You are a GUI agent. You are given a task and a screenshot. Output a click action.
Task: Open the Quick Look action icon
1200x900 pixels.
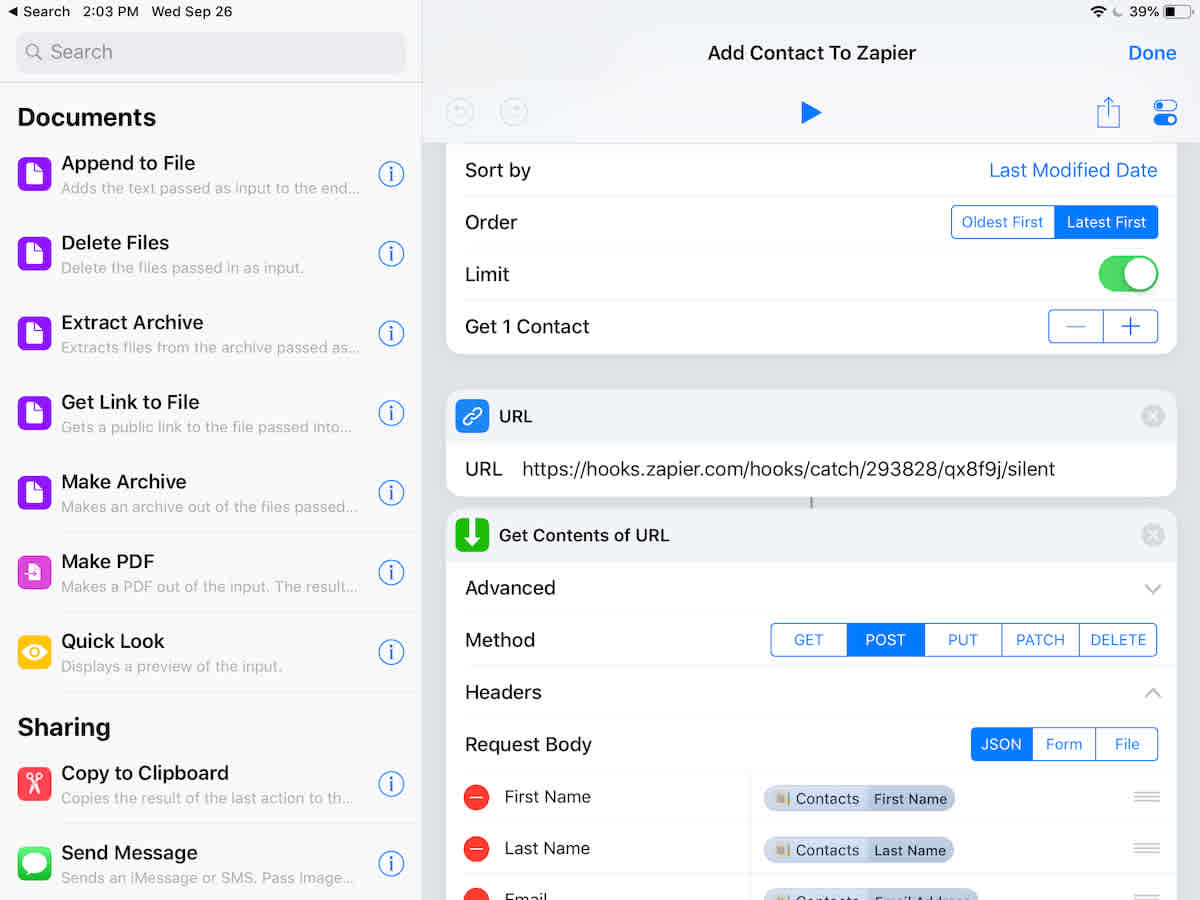[x=33, y=652]
